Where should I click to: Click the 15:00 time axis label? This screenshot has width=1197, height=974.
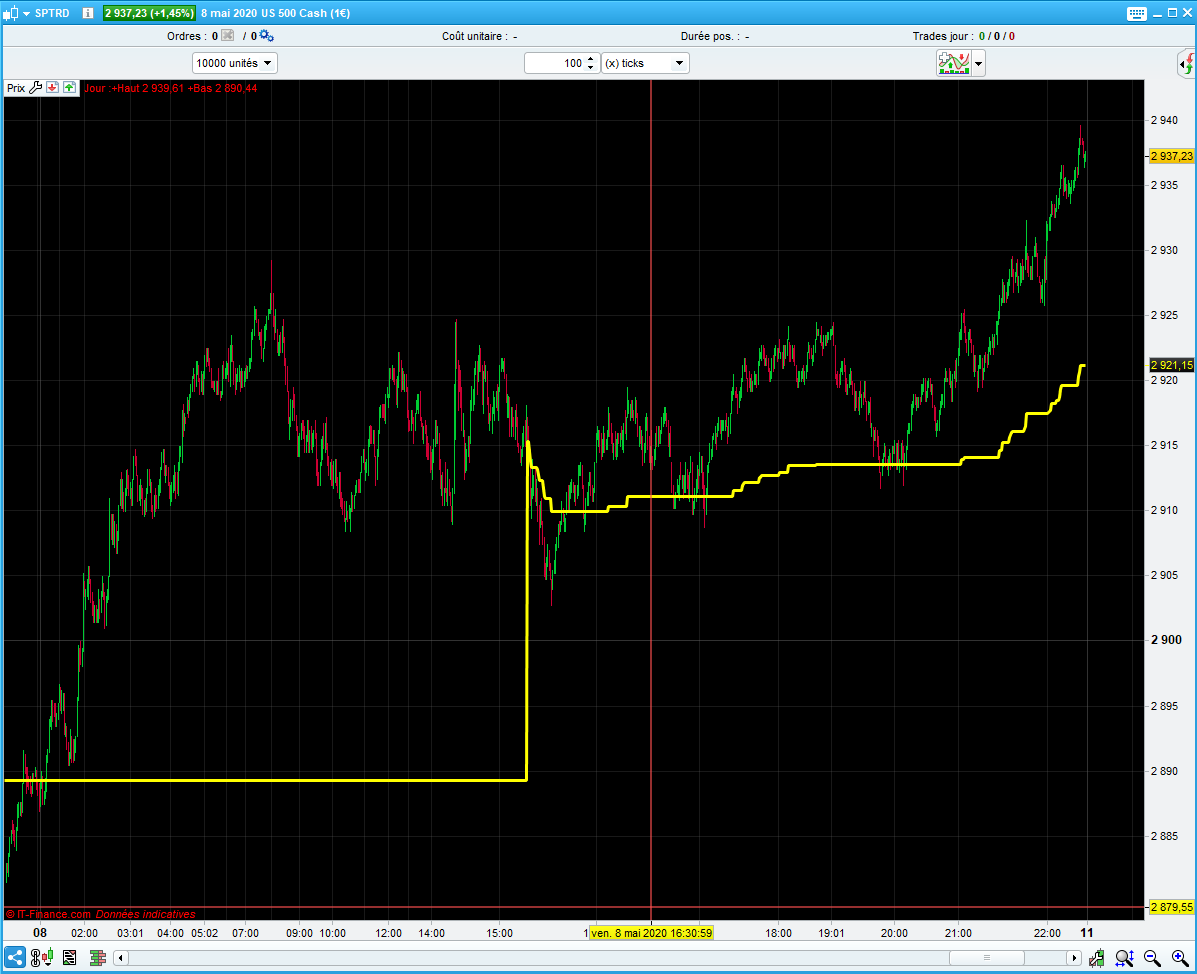click(x=499, y=933)
